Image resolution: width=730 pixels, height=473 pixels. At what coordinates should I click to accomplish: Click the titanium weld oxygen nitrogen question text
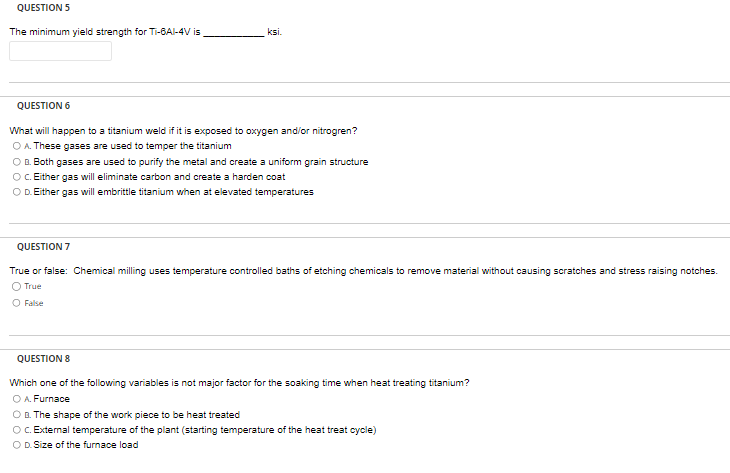[183, 131]
